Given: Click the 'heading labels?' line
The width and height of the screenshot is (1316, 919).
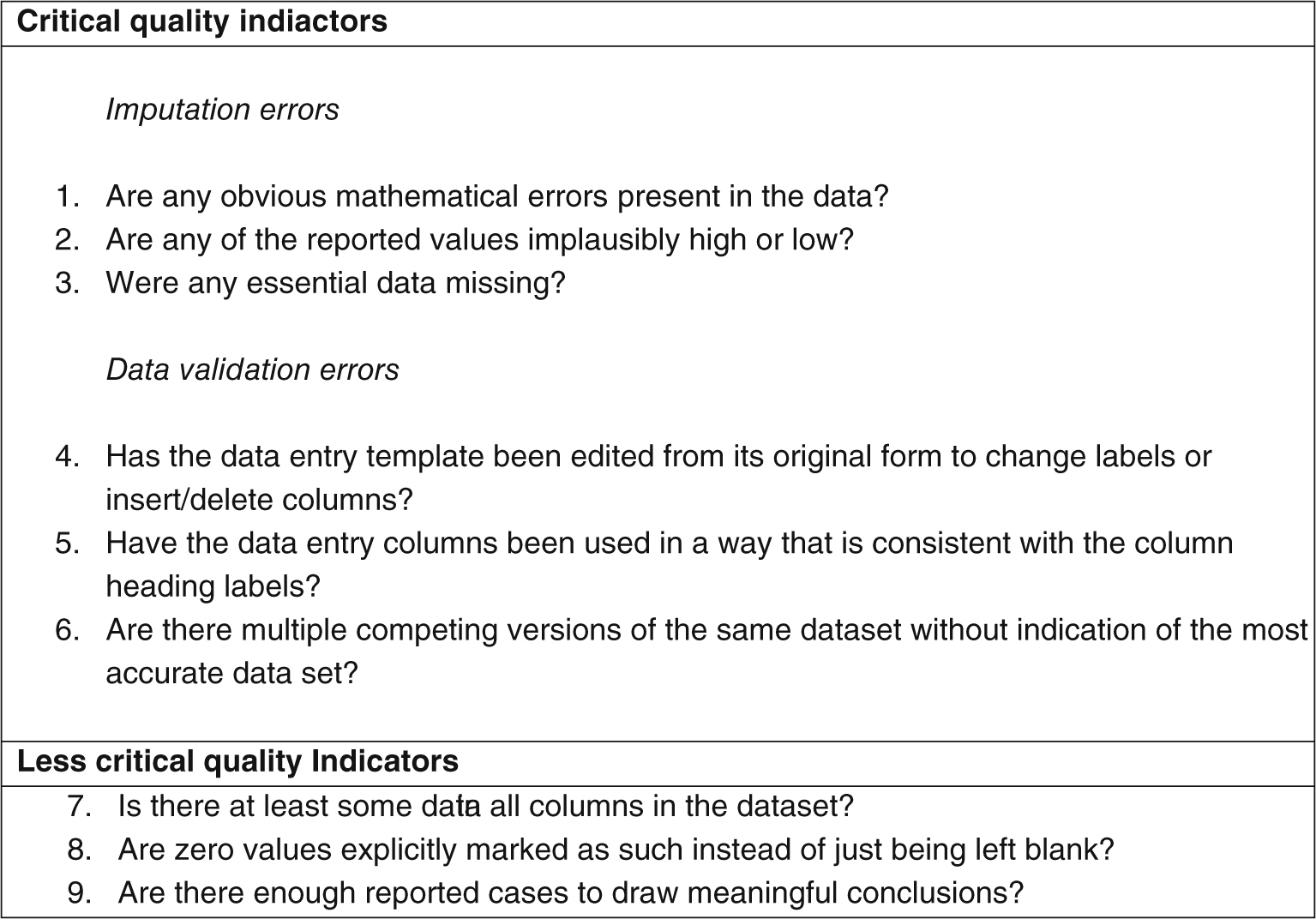Looking at the screenshot, I should (x=213, y=586).
